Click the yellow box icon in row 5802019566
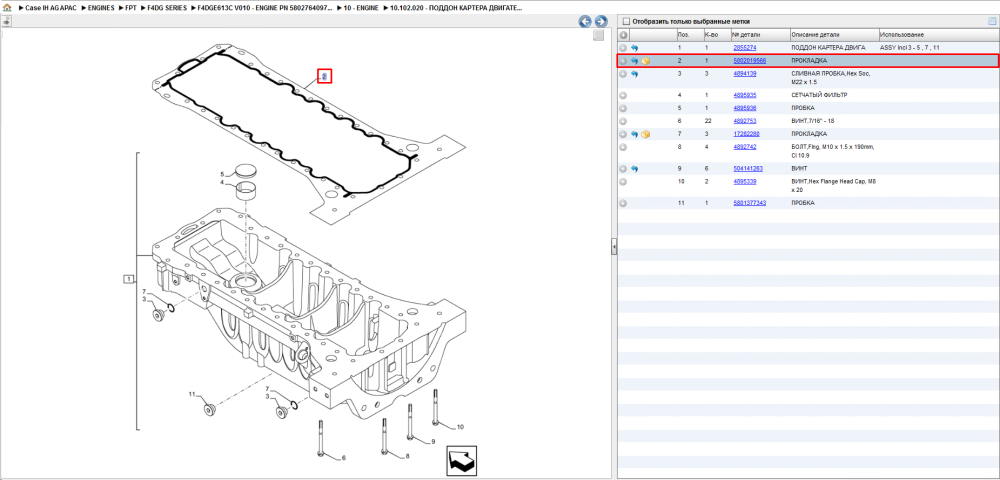 (645, 61)
